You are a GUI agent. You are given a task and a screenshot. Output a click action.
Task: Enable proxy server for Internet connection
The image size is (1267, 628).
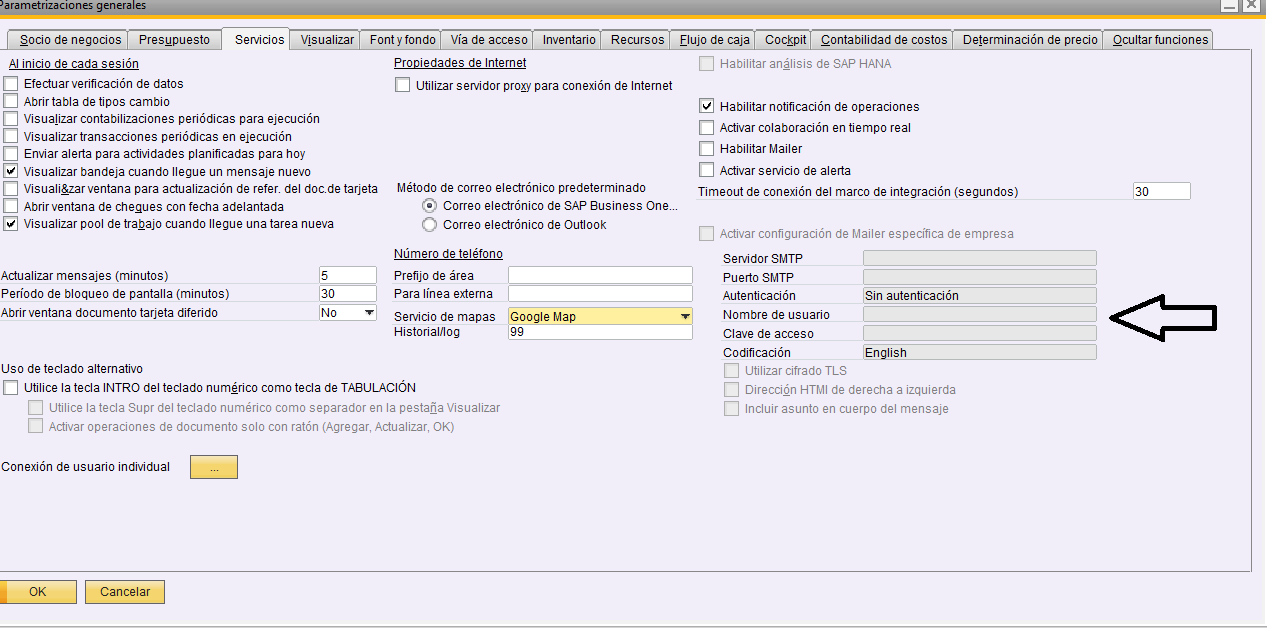[x=403, y=86]
